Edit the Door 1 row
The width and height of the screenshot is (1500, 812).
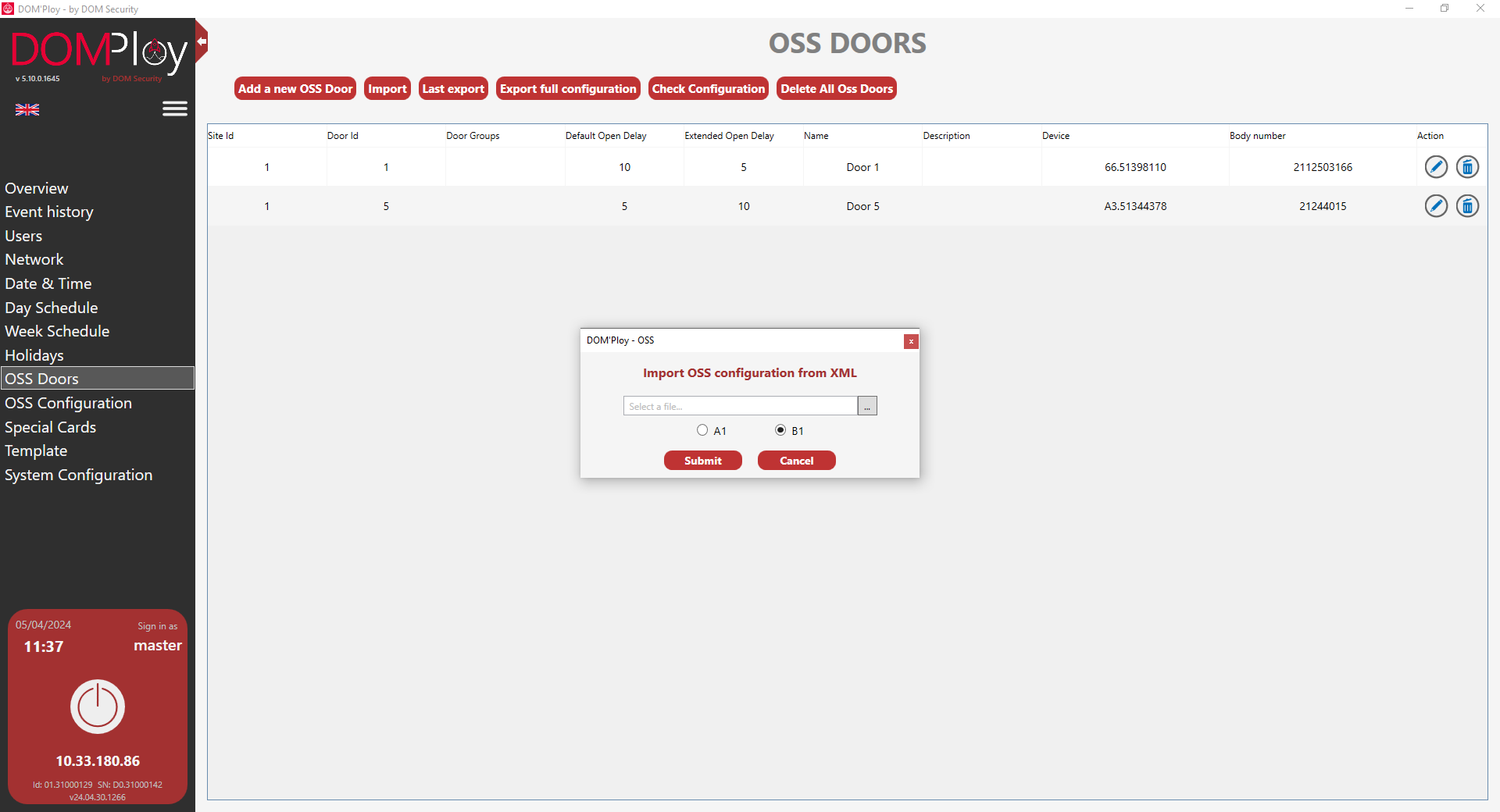coord(1436,167)
